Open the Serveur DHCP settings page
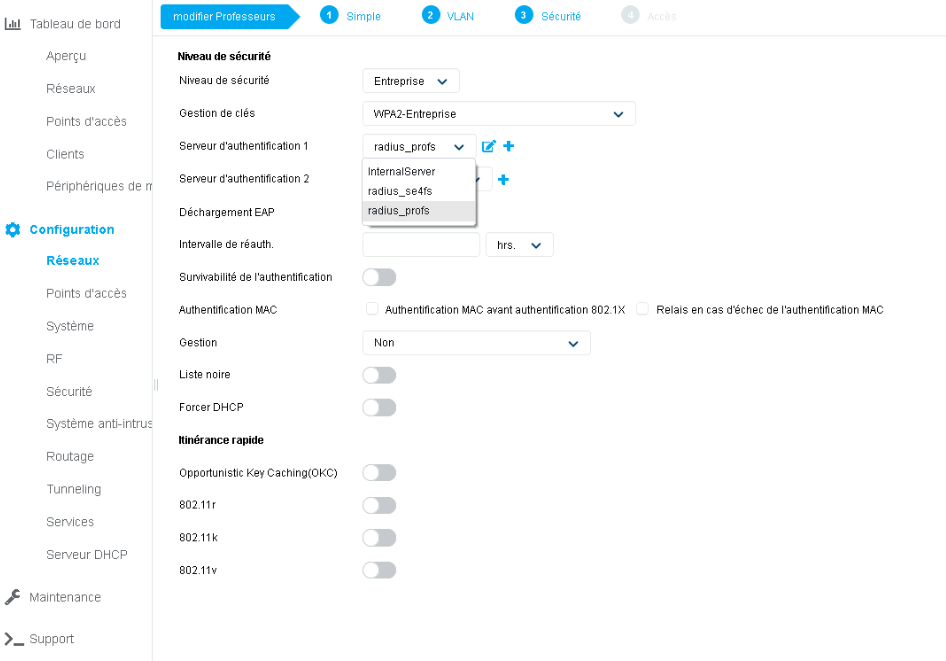Image resolution: width=946 pixels, height=661 pixels. (x=86, y=555)
